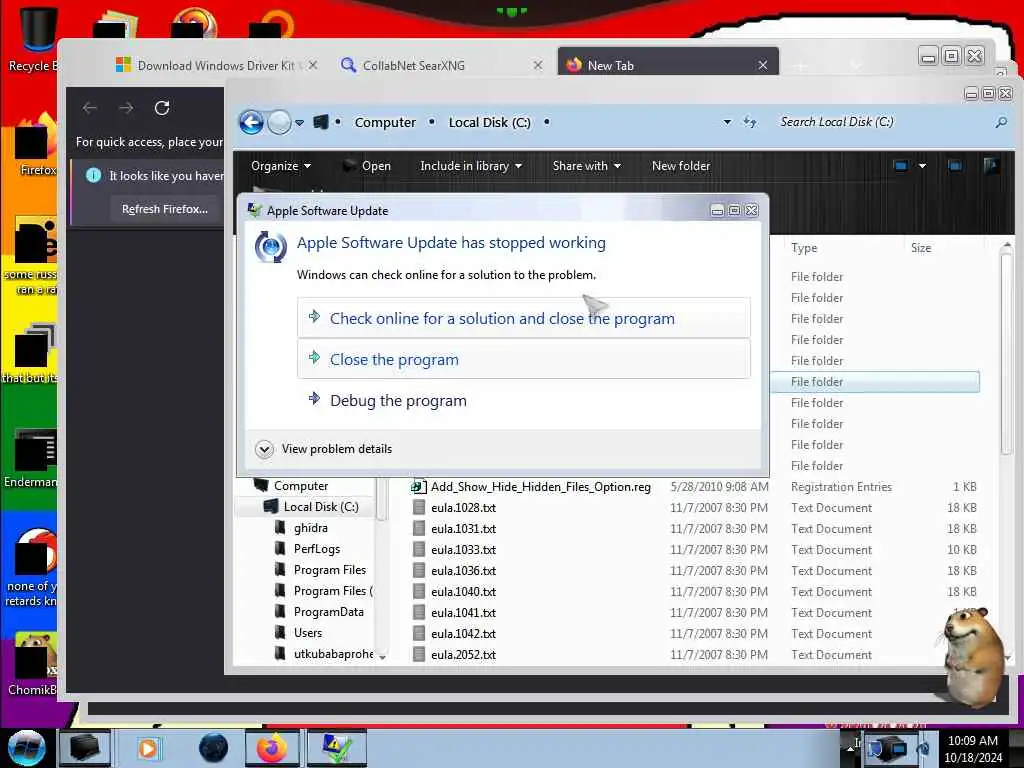Toggle the preview pane icon
Viewport: 1024px width, 768px height.
(955, 166)
